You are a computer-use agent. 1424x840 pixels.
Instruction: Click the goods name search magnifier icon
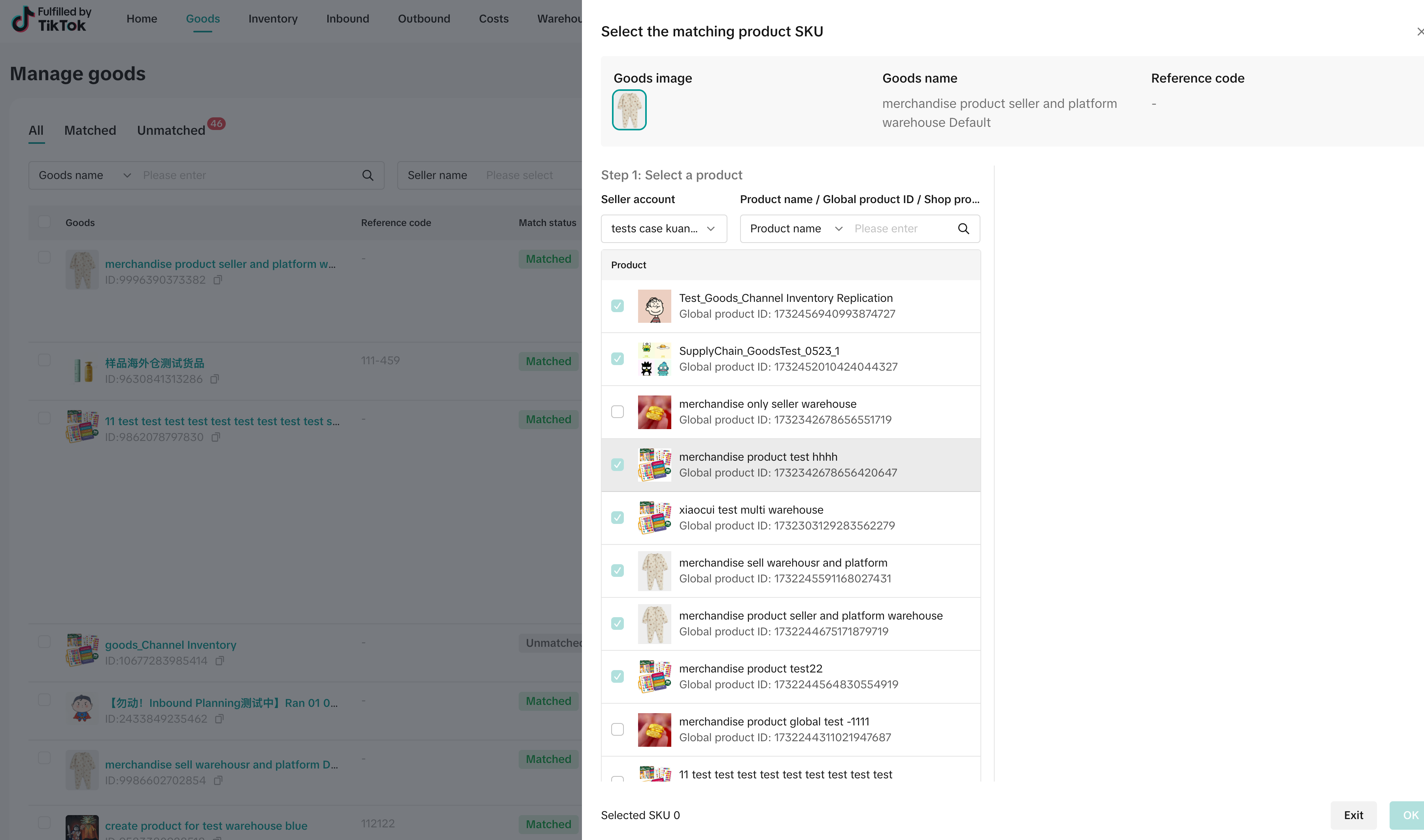[x=368, y=175]
